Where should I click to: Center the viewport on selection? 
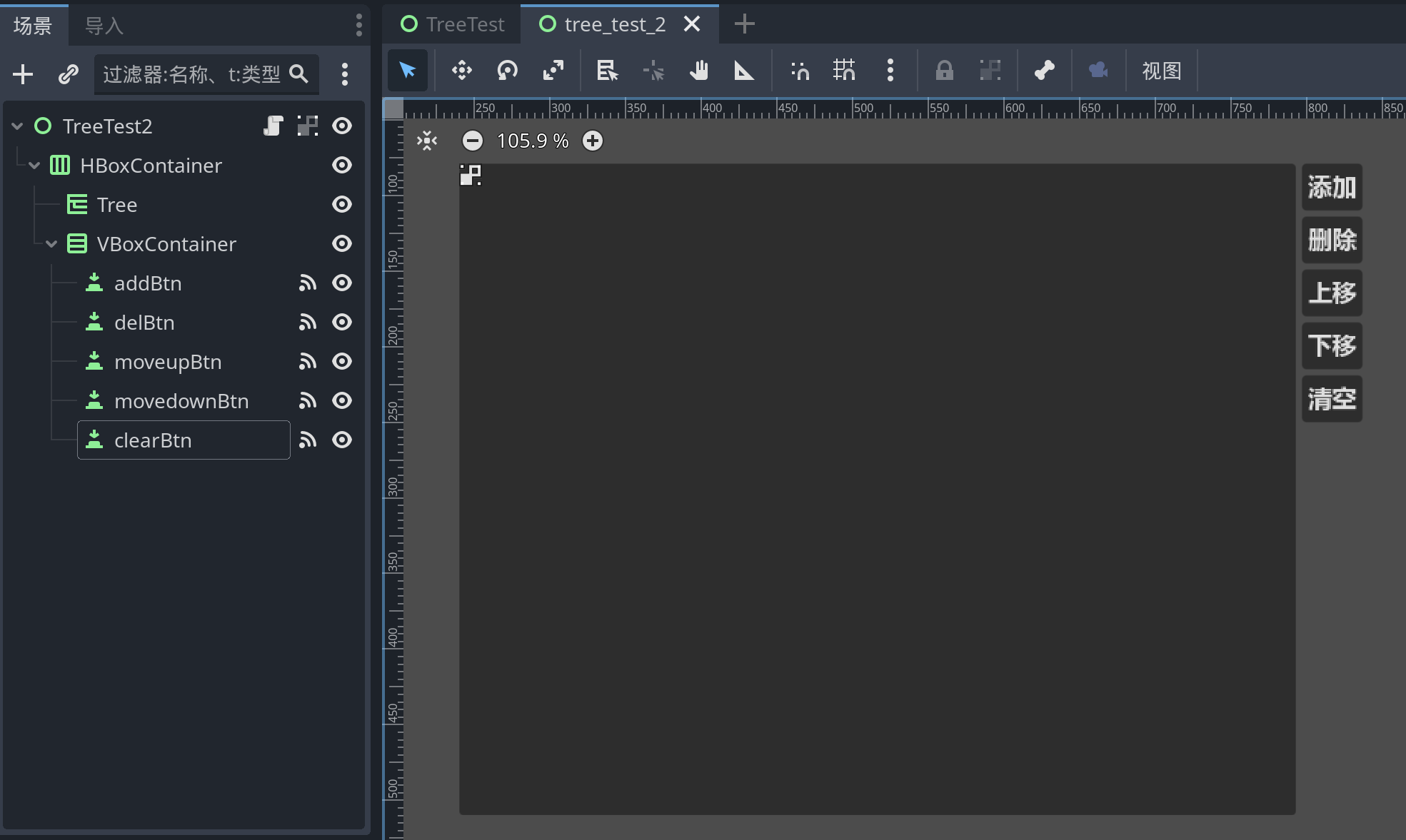(427, 141)
